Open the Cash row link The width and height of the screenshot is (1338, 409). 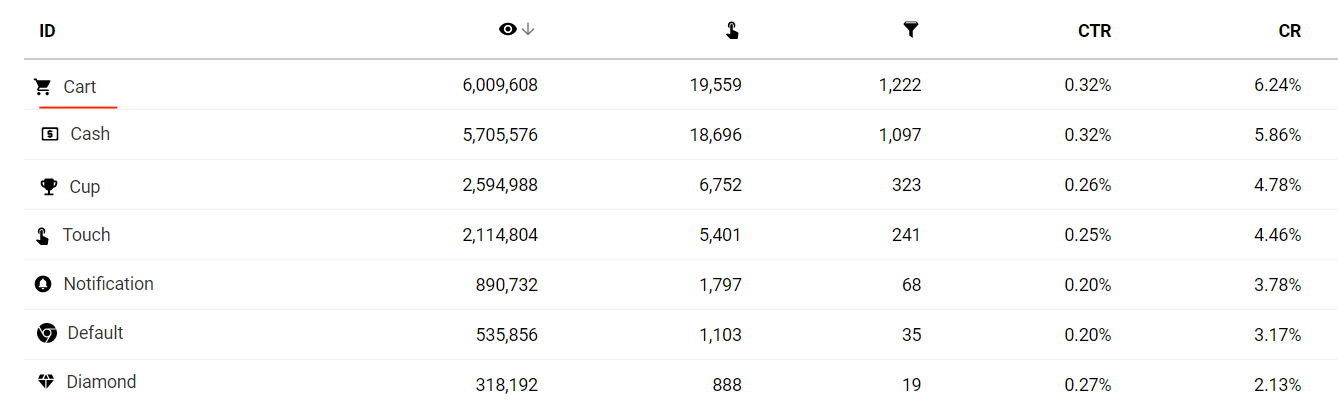[90, 134]
